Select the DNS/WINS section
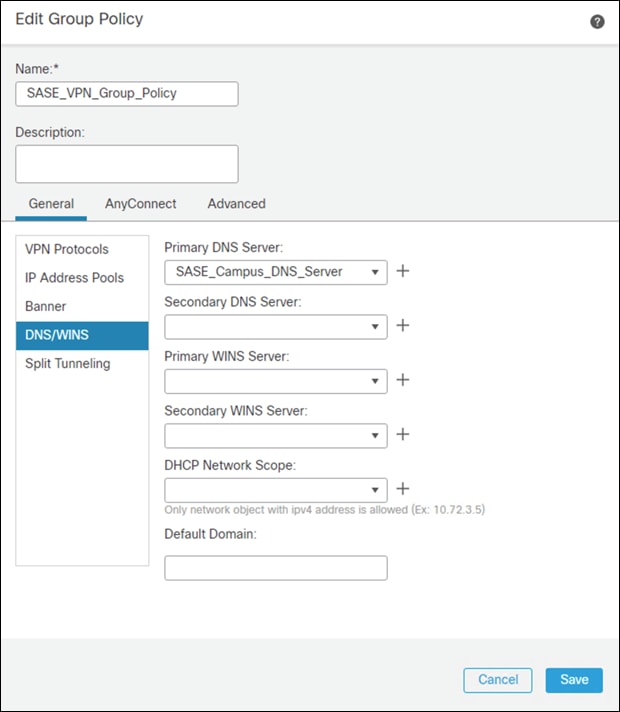 (x=82, y=335)
